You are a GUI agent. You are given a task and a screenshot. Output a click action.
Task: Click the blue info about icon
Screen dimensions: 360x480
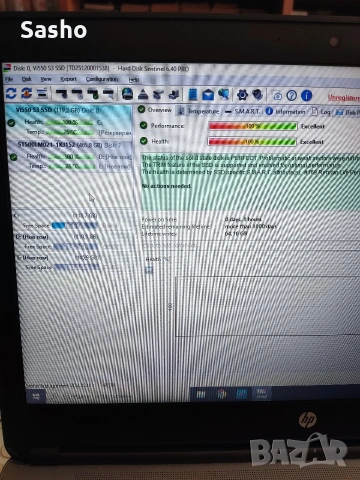click(x=306, y=96)
